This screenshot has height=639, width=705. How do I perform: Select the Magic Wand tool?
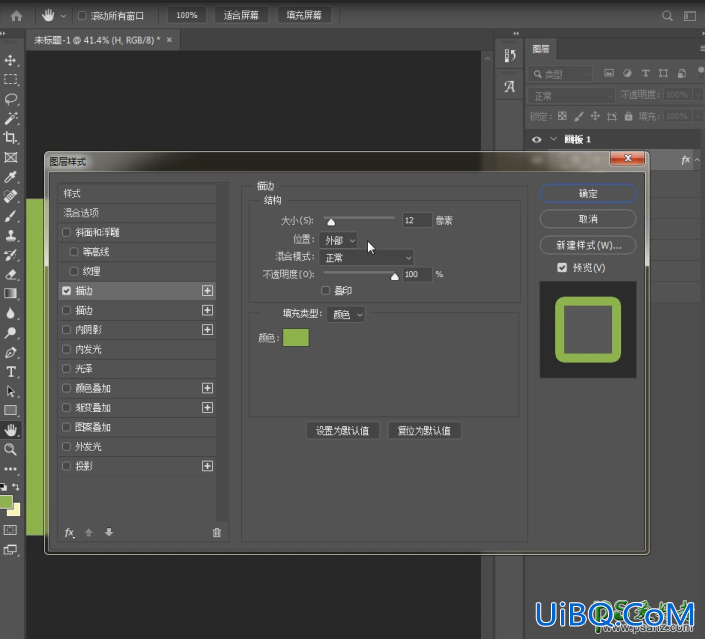[x=10, y=118]
